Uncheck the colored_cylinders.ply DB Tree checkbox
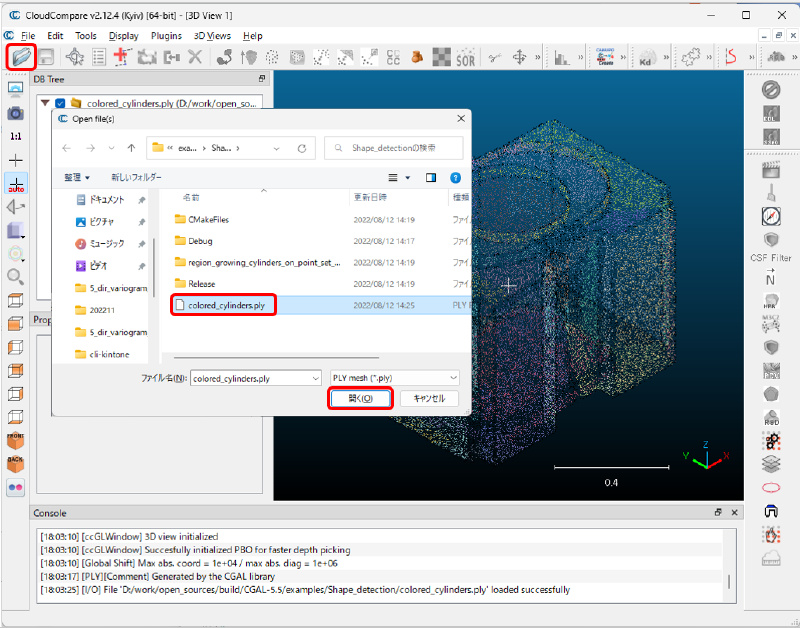This screenshot has height=628, width=800. (61, 103)
